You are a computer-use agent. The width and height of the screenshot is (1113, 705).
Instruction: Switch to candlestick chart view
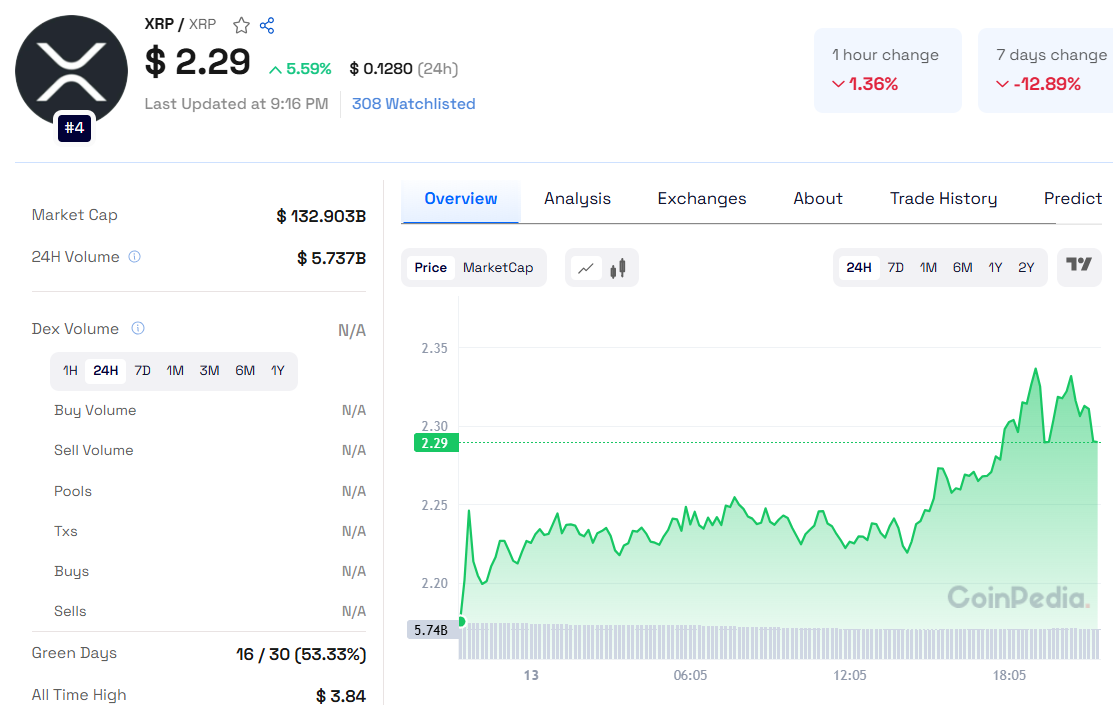click(620, 268)
